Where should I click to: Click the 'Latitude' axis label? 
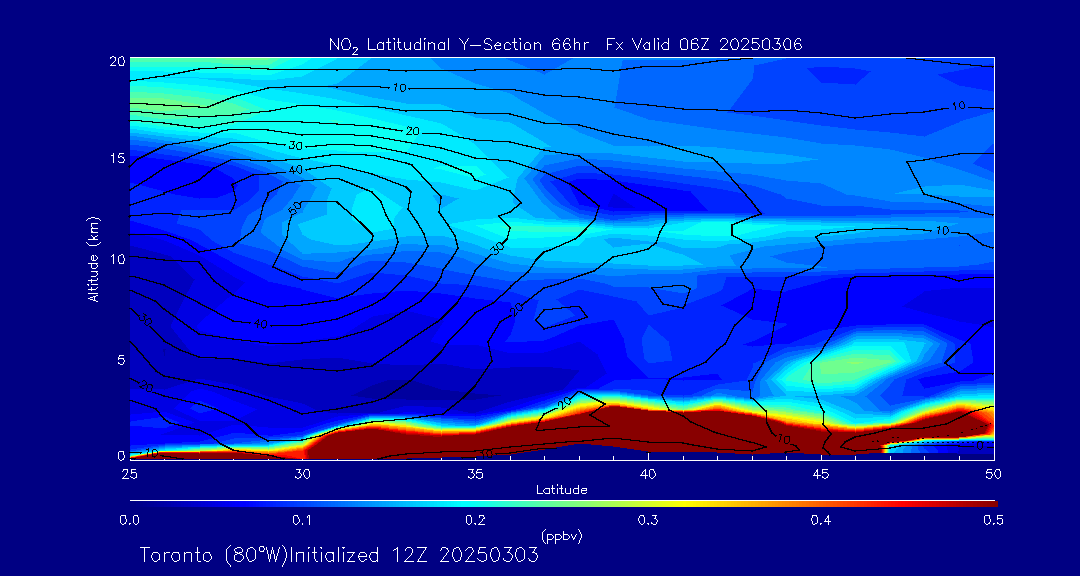point(562,490)
